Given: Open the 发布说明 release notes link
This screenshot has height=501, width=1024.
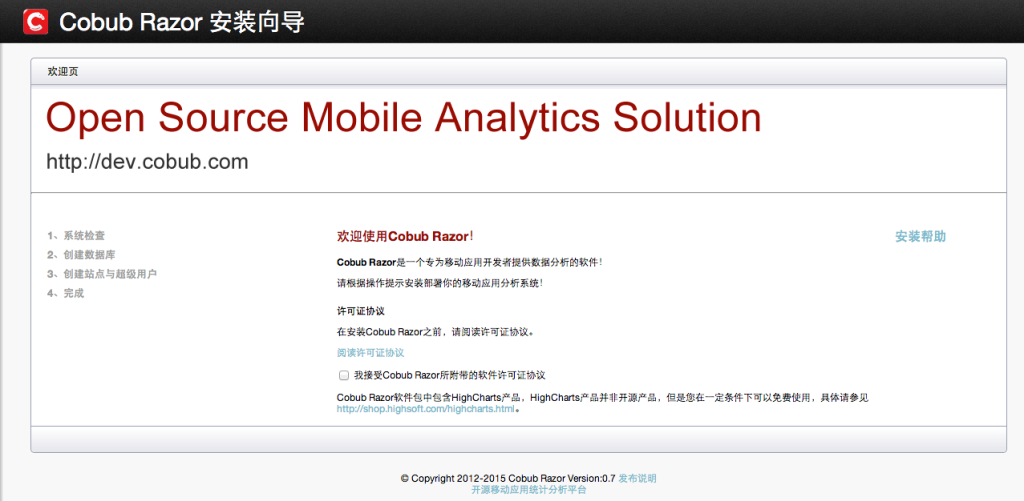Looking at the screenshot, I should (x=637, y=478).
